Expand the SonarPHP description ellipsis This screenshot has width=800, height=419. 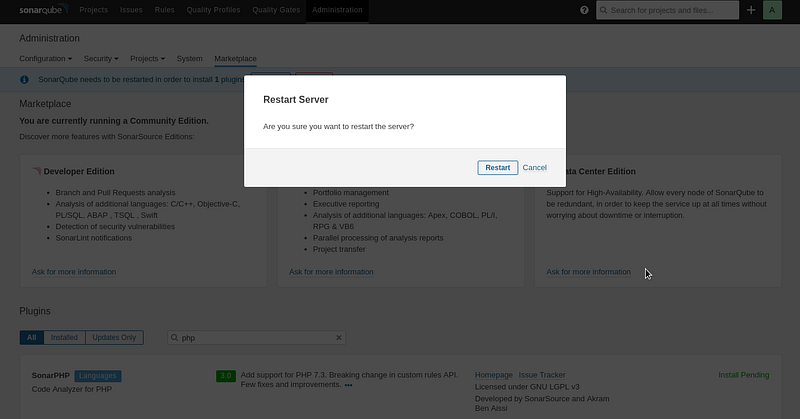pyautogui.click(x=348, y=385)
